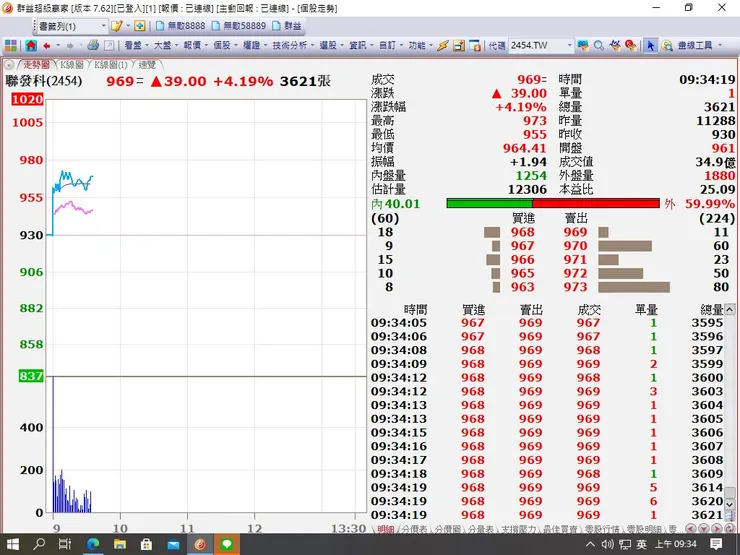This screenshot has height=555, width=740.
Task: Select the 分量表 bottom tab
Action: [480, 530]
